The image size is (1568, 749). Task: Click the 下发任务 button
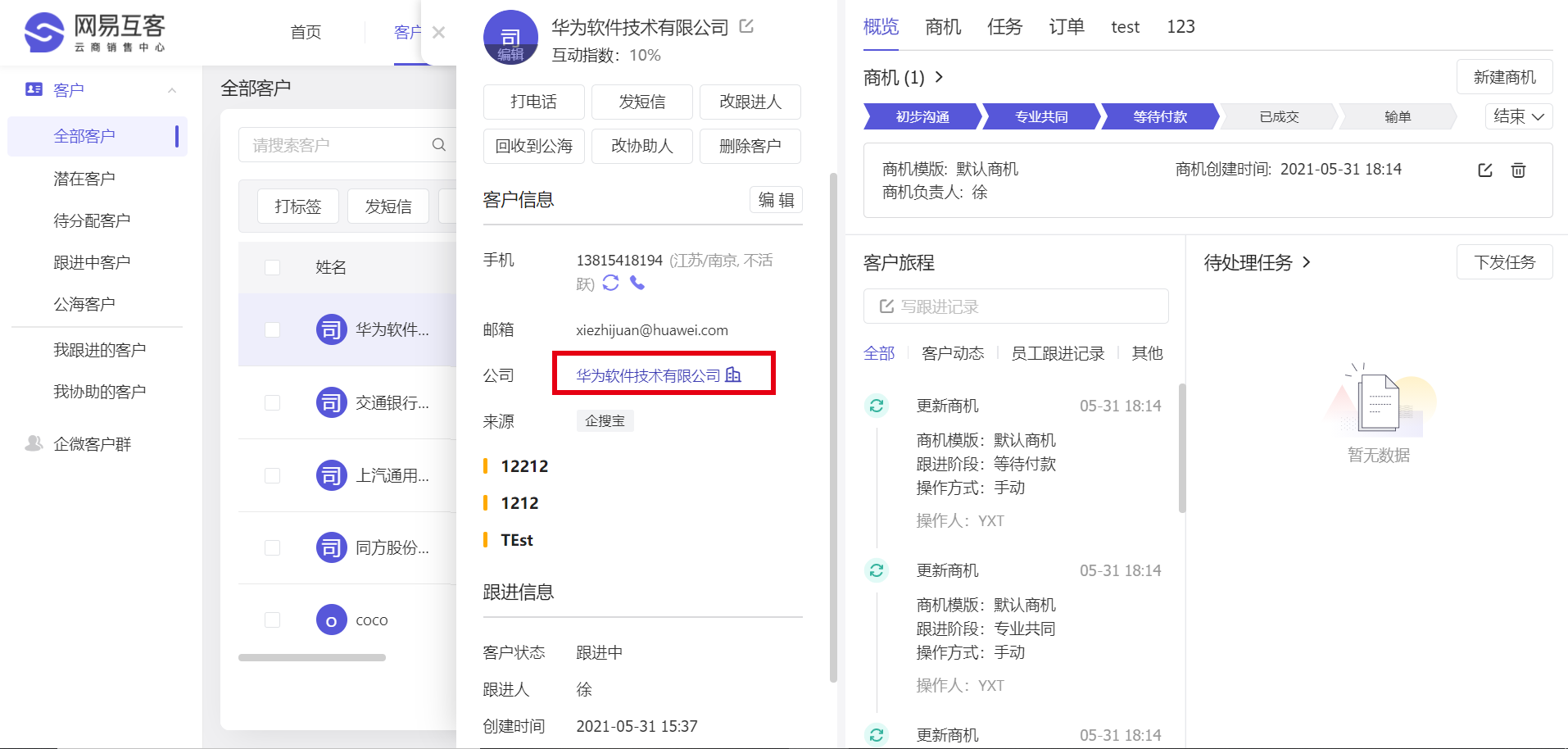point(1504,262)
